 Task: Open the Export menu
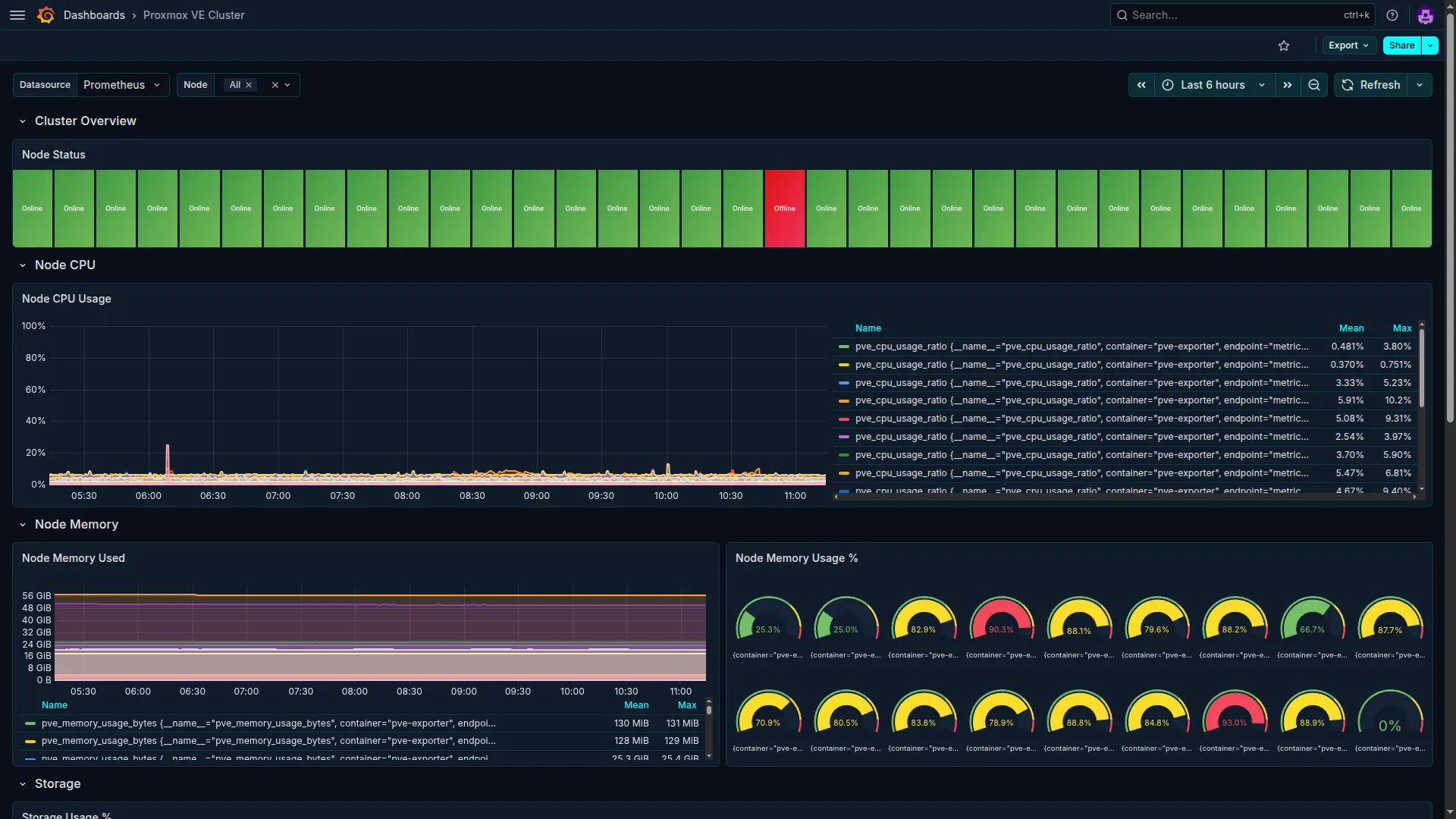tap(1349, 45)
